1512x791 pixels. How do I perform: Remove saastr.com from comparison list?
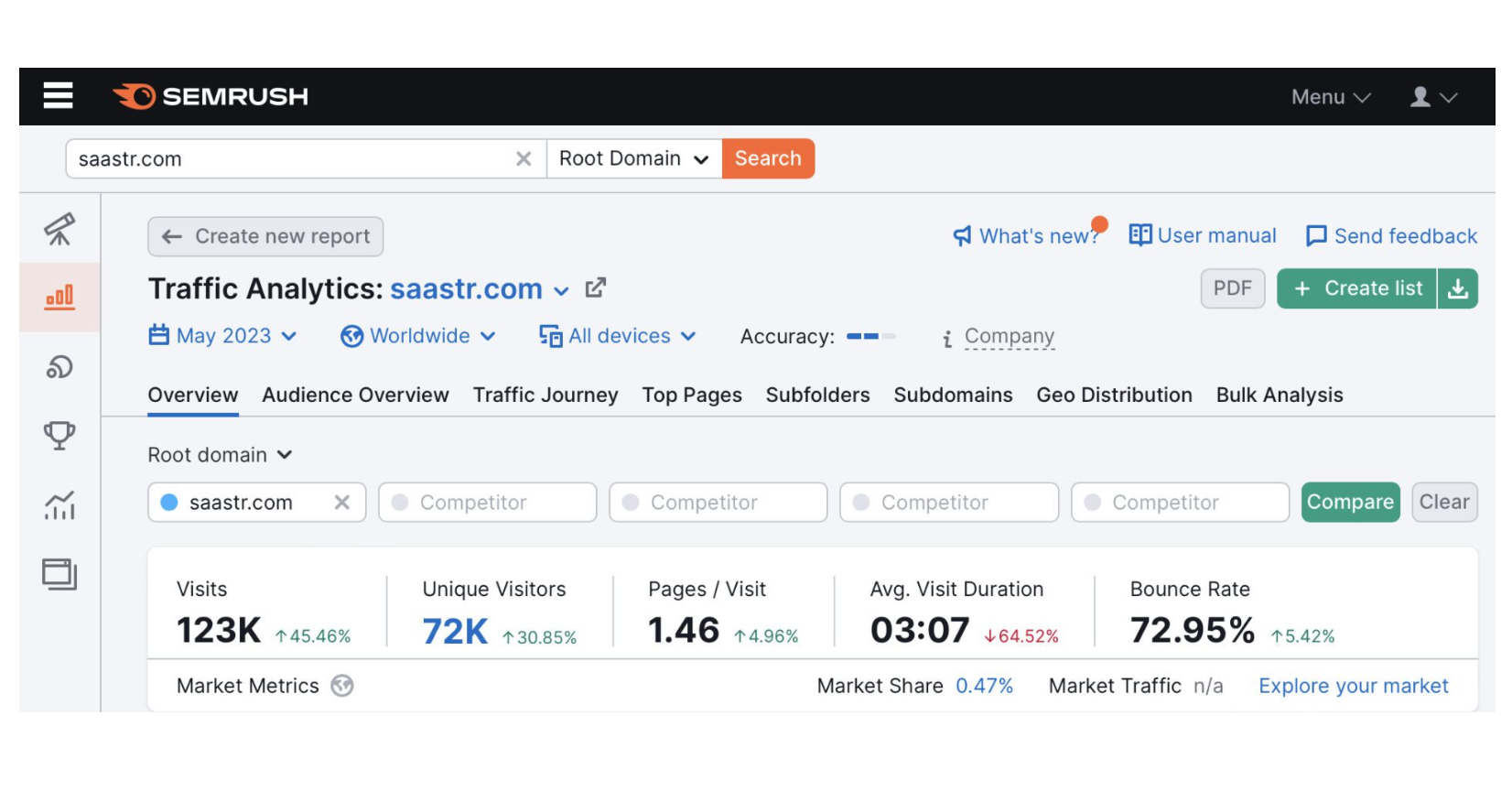pos(342,503)
